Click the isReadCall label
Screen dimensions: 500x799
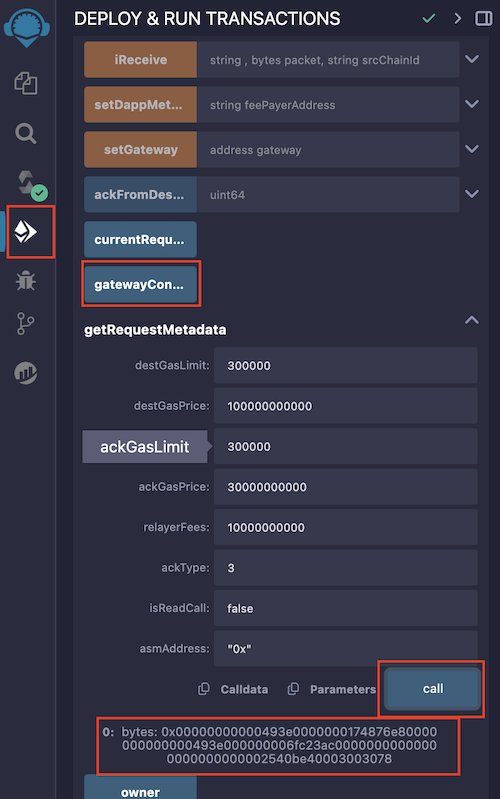click(179, 608)
